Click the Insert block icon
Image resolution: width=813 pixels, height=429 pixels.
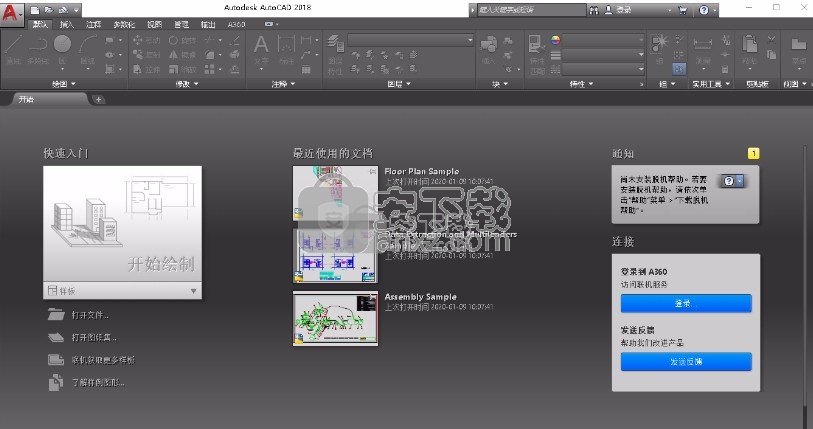(489, 46)
